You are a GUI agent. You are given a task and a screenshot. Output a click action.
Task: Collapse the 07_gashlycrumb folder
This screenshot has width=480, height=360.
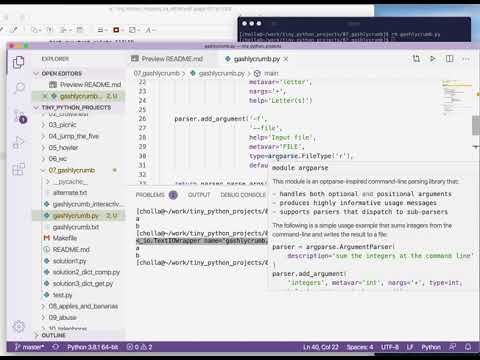point(72,170)
